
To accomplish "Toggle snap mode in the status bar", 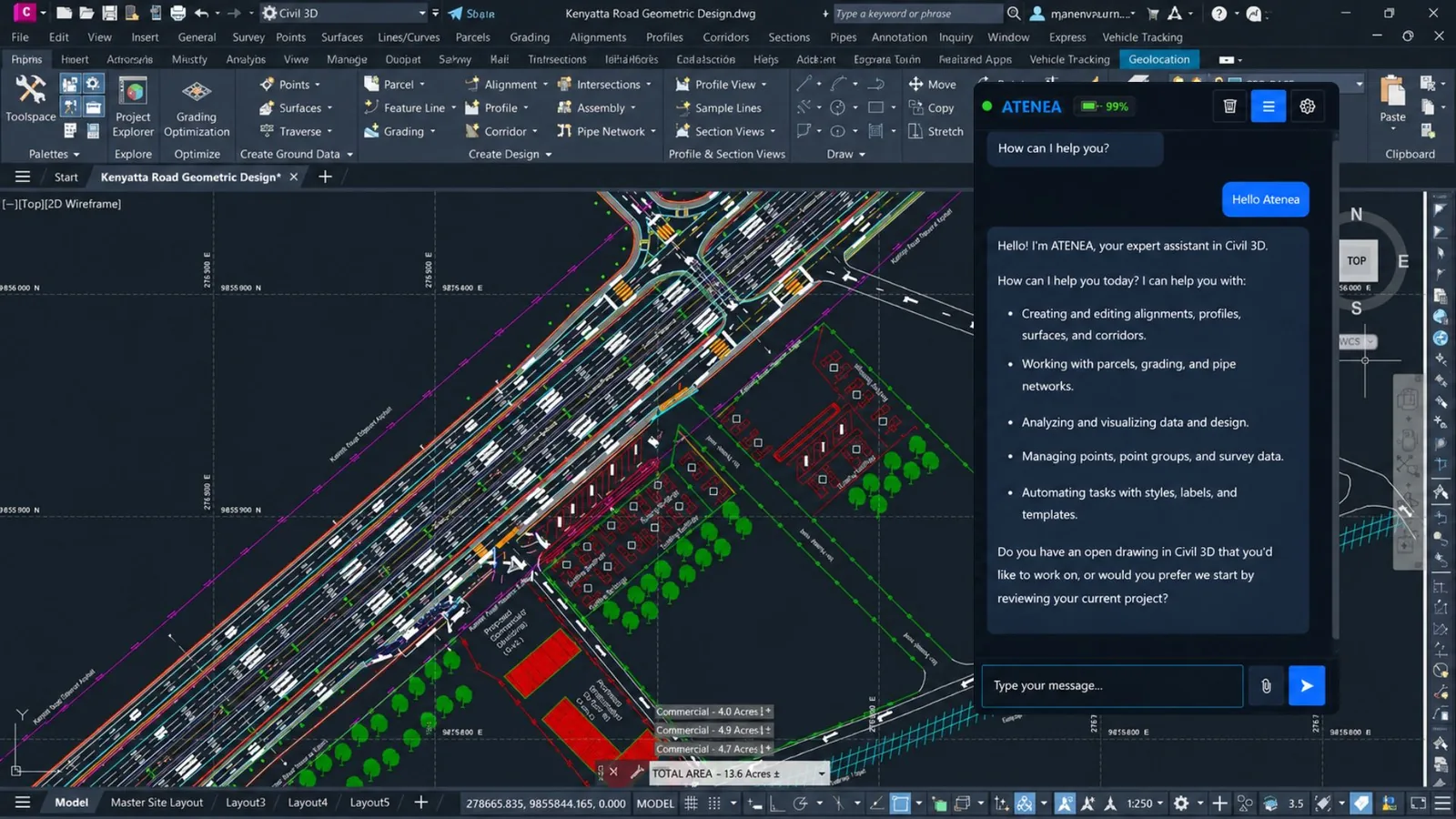I will (x=714, y=803).
